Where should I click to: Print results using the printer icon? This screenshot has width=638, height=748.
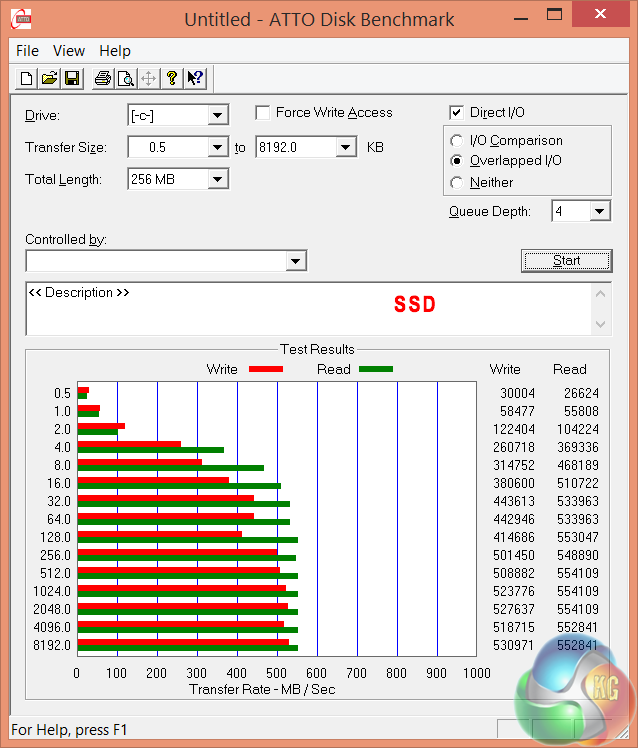point(103,78)
